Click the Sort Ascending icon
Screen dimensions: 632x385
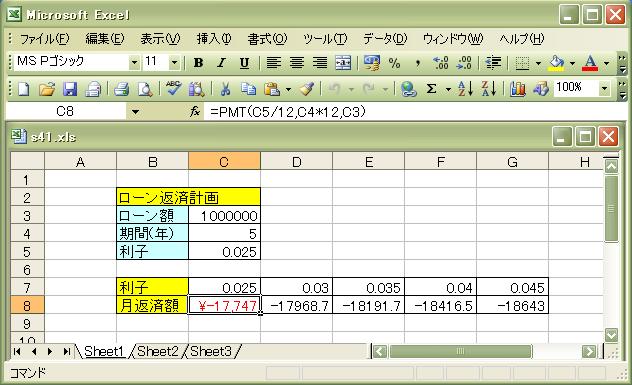point(466,89)
